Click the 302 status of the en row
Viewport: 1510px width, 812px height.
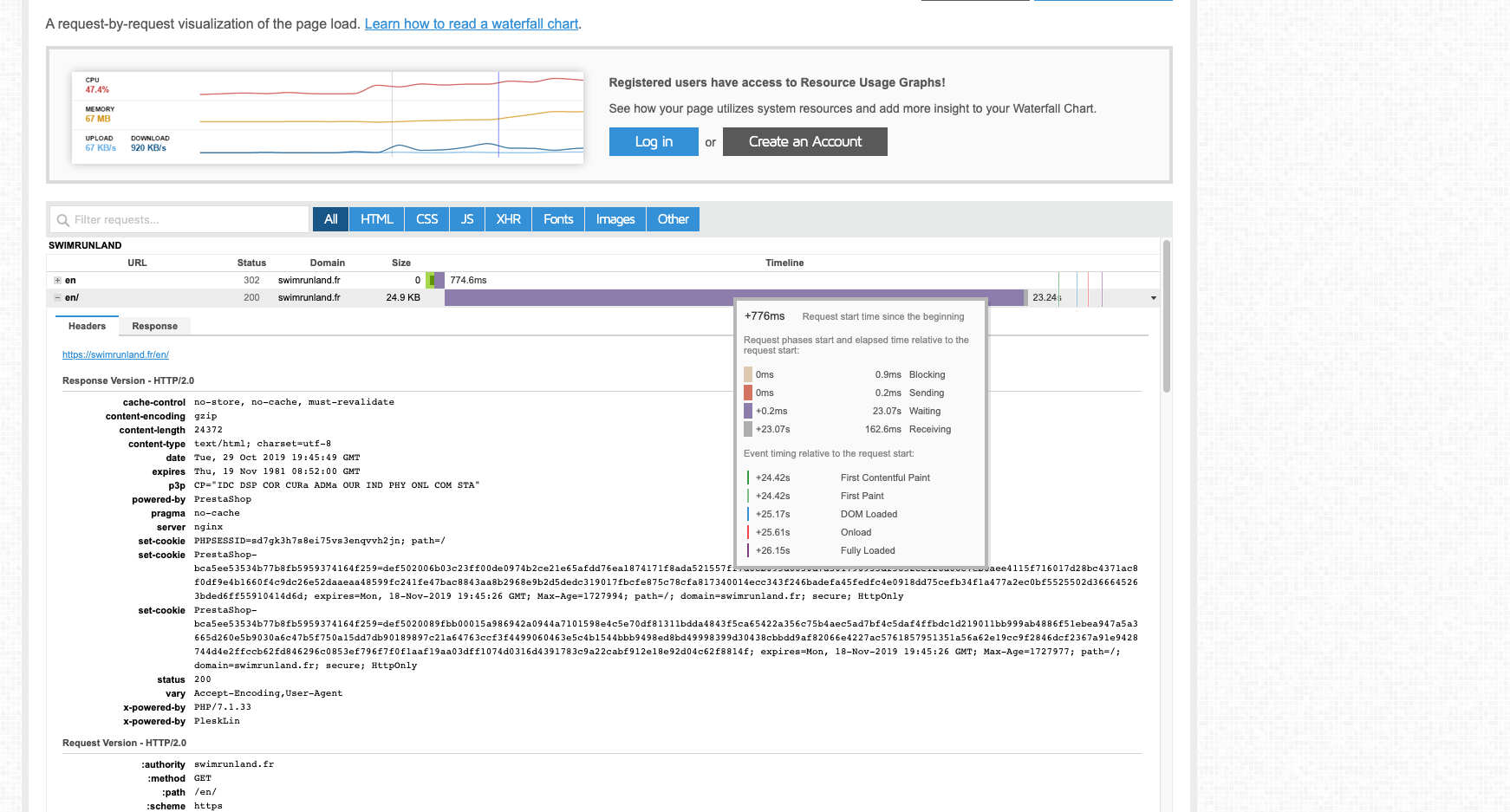point(251,280)
